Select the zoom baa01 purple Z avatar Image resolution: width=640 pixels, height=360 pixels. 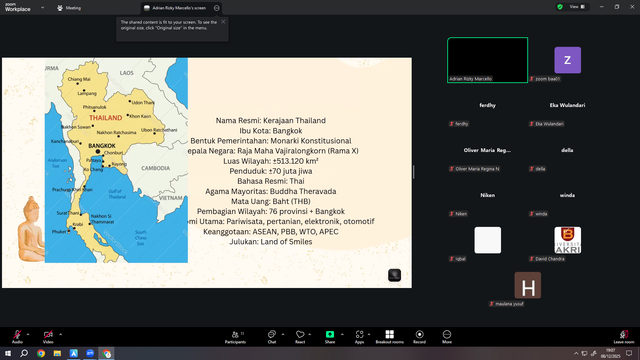[x=567, y=60]
